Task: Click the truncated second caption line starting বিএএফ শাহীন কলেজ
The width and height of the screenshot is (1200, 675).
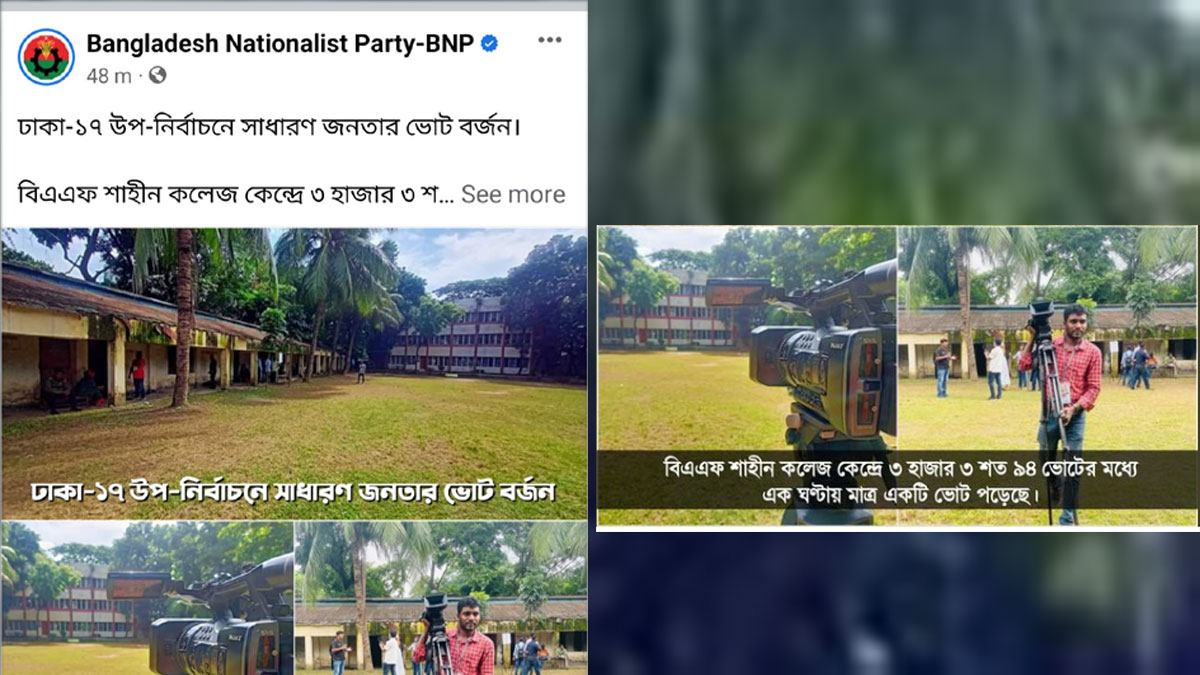Action: 236,194
